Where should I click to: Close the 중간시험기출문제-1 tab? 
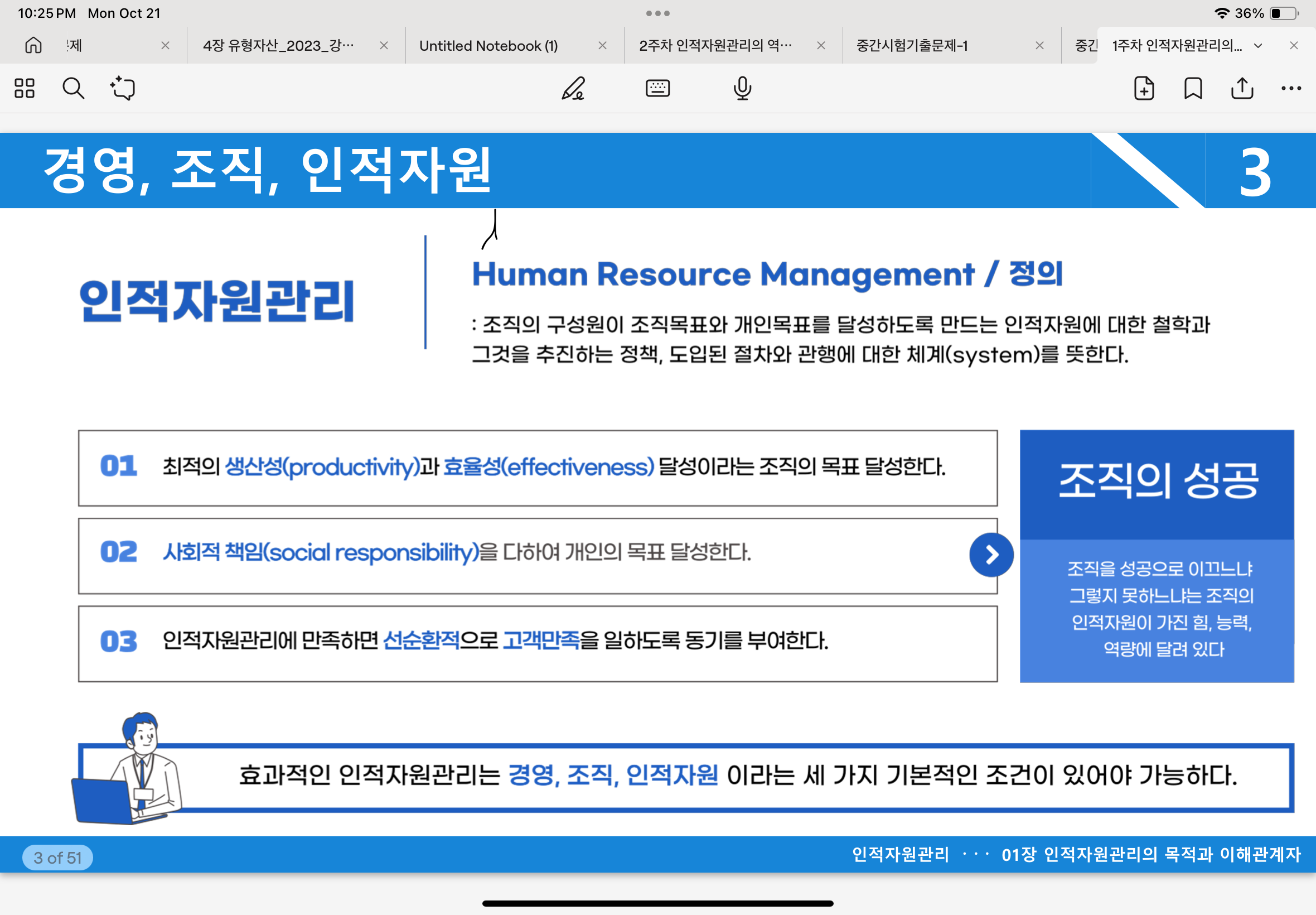point(1040,45)
